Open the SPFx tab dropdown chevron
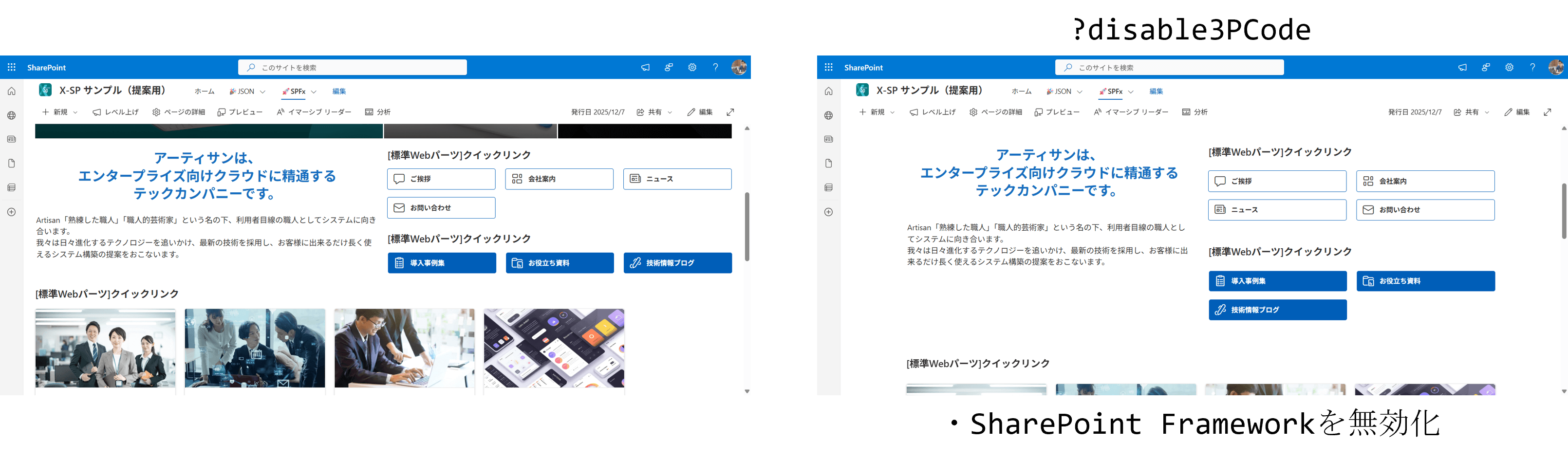The height and width of the screenshot is (461, 1568). [x=314, y=91]
